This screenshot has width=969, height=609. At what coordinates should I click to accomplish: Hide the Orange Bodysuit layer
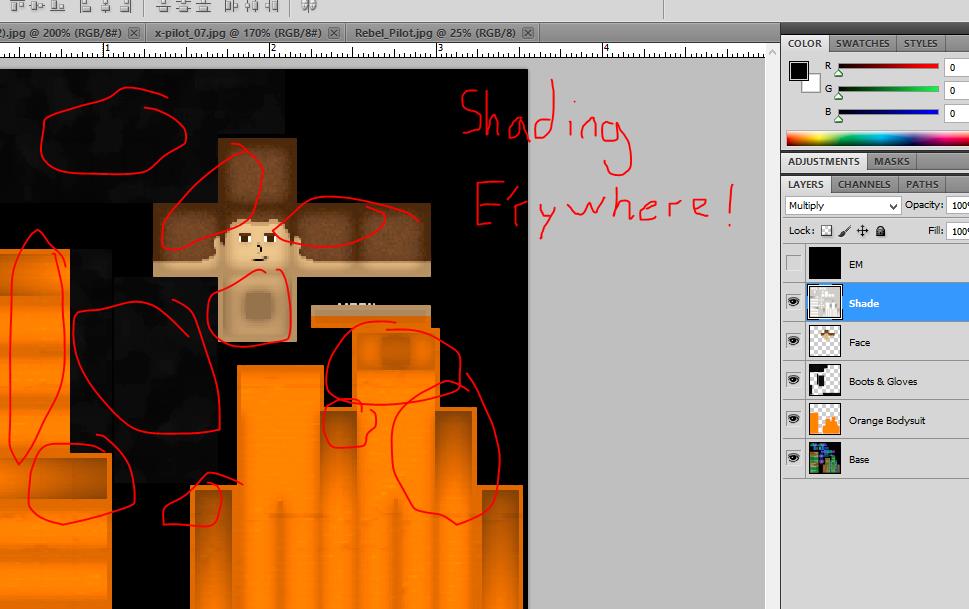[794, 420]
